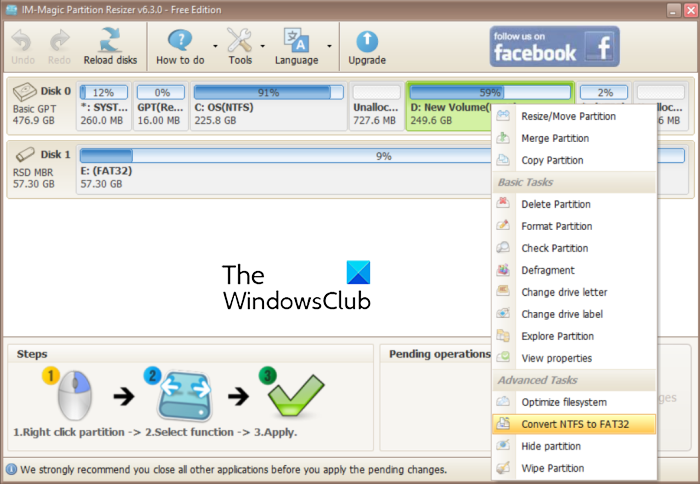Choose Resize/Move Partition from context menu
700x484 pixels.
(575, 116)
